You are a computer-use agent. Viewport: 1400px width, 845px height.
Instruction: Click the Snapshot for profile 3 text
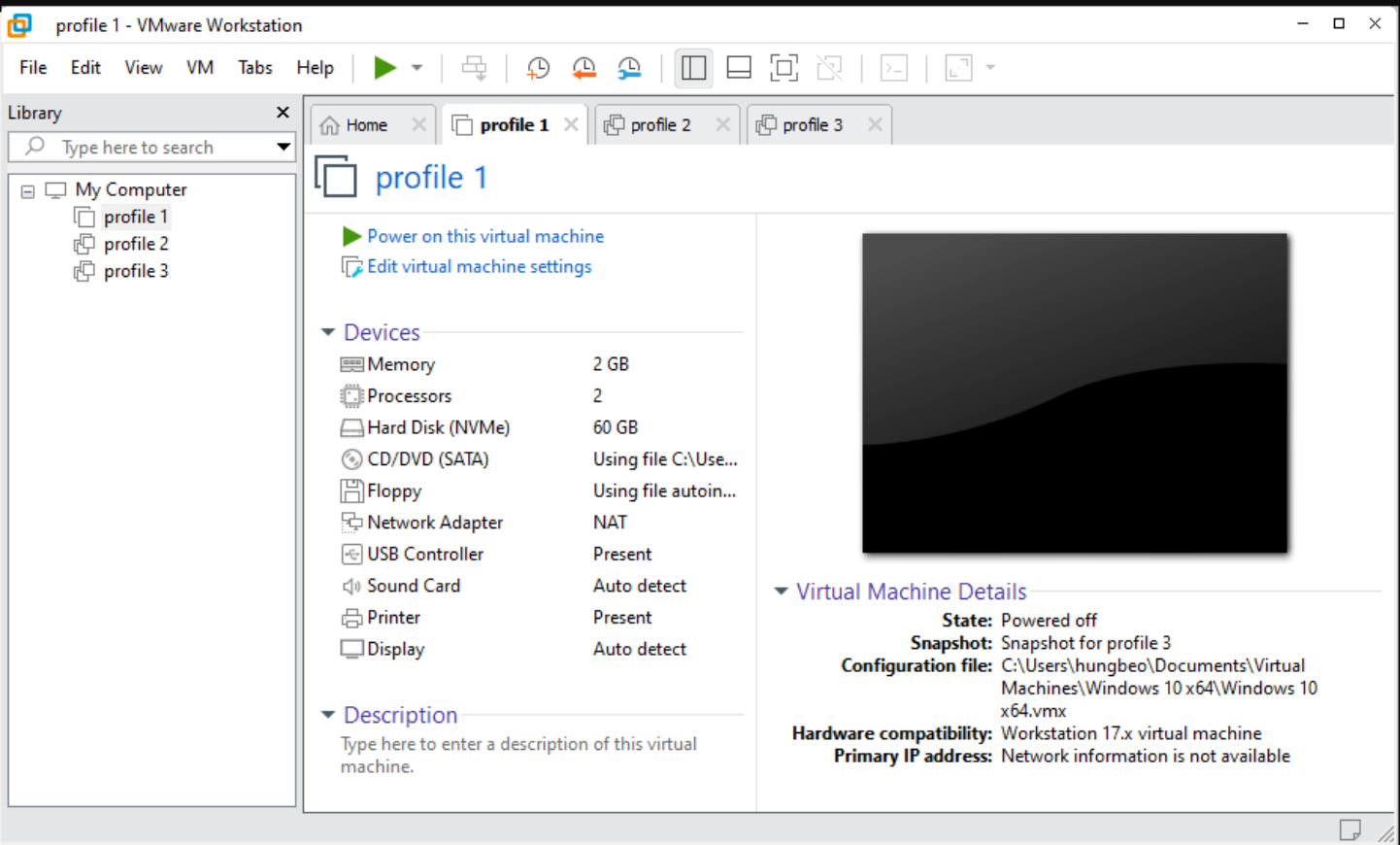1085,643
